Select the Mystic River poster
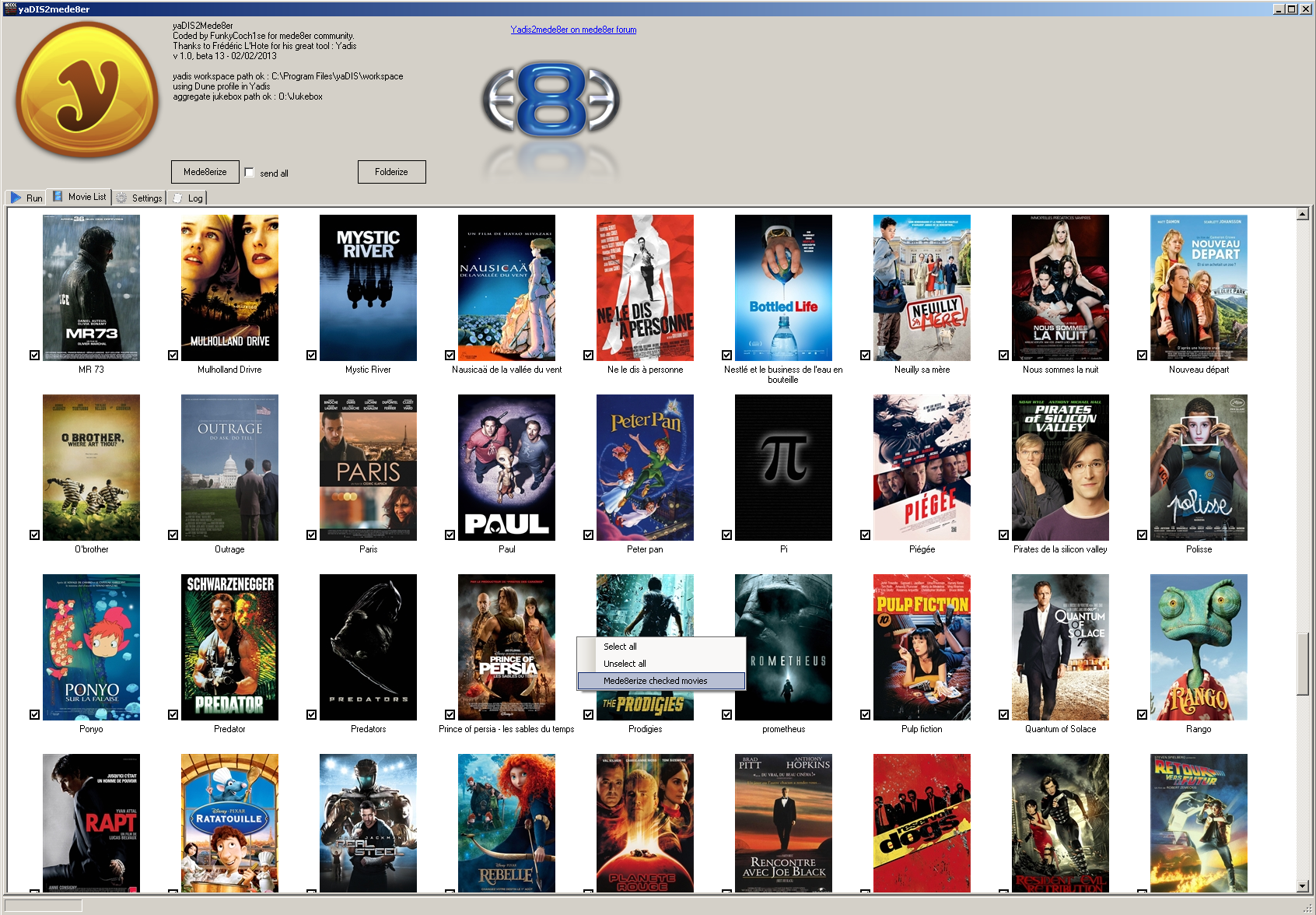The width and height of the screenshot is (1316, 915). [x=368, y=288]
